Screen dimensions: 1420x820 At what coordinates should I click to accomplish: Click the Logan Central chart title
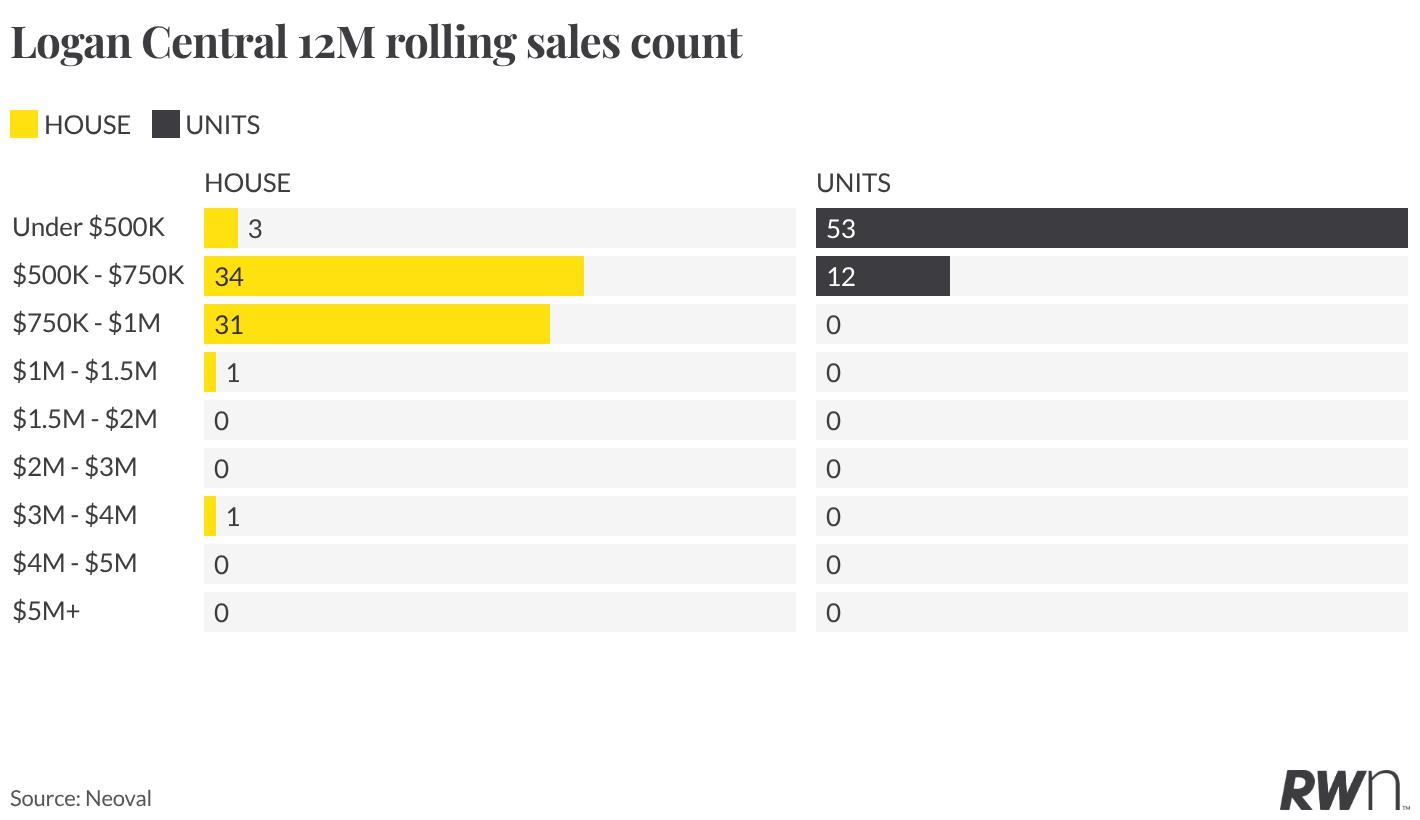click(377, 42)
